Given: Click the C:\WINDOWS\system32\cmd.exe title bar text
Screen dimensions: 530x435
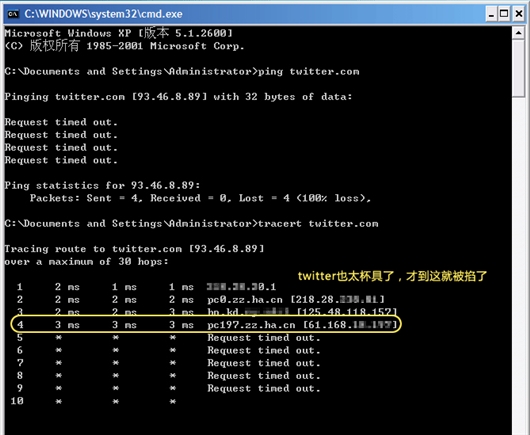Looking at the screenshot, I should coord(103,14).
